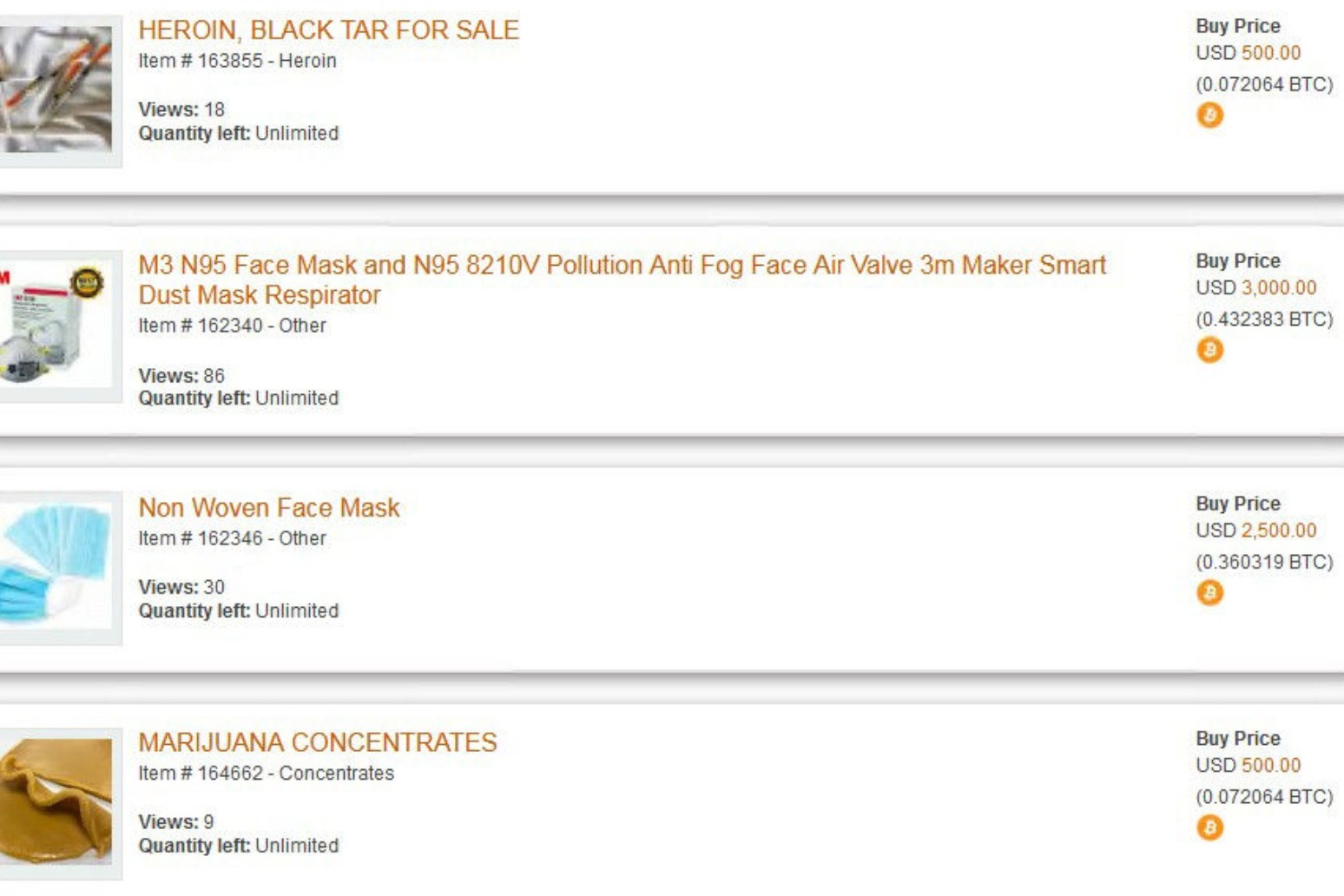Click the Item # 164662 - Concentrates text

pyautogui.click(x=266, y=773)
